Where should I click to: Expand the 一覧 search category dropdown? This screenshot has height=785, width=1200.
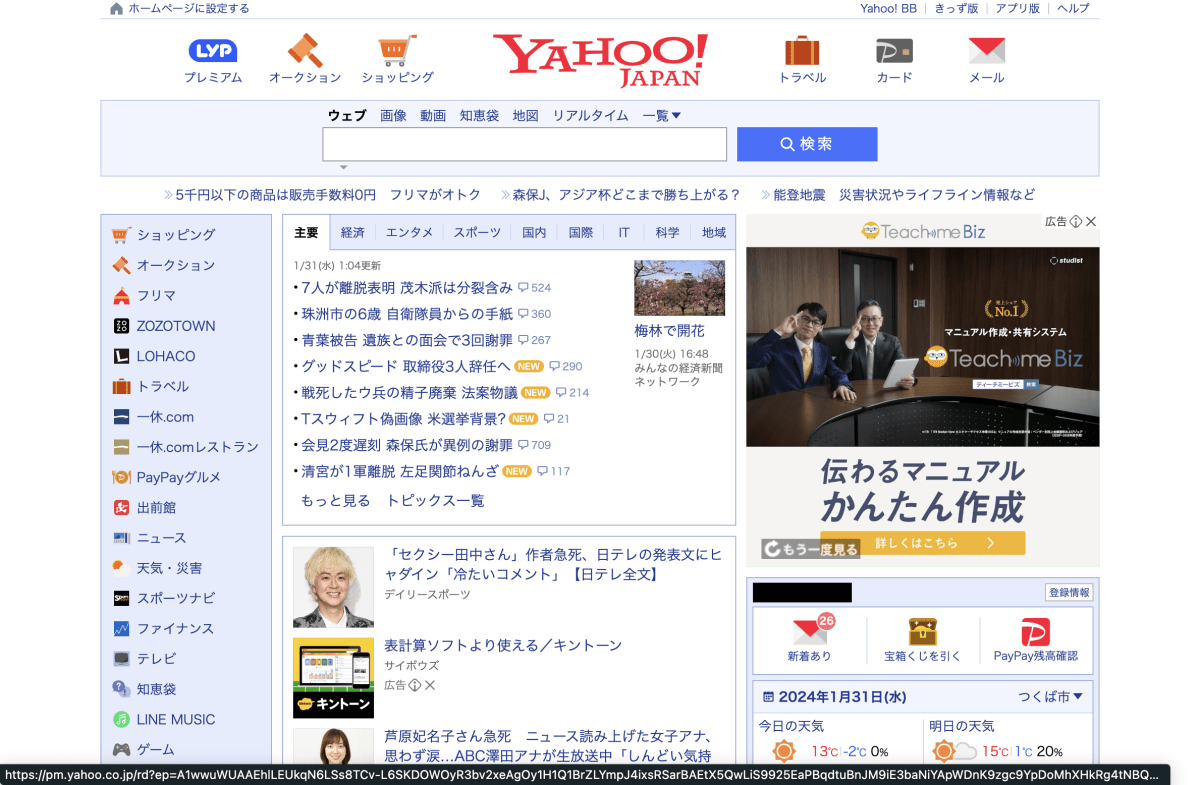tap(660, 114)
